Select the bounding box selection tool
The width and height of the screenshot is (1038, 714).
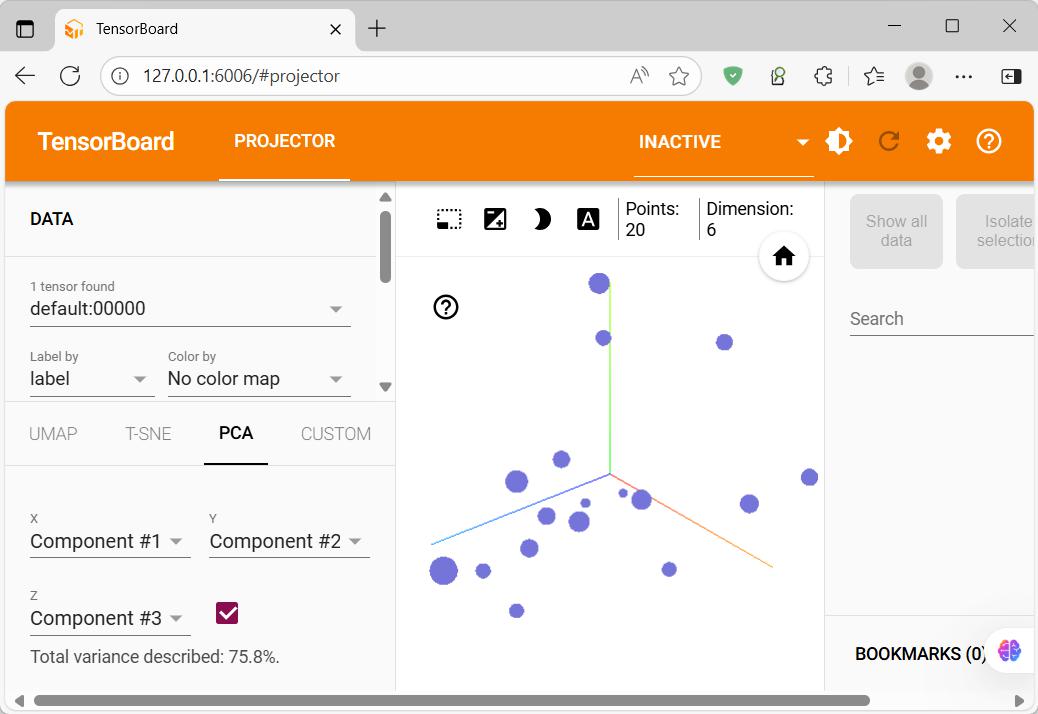click(449, 219)
